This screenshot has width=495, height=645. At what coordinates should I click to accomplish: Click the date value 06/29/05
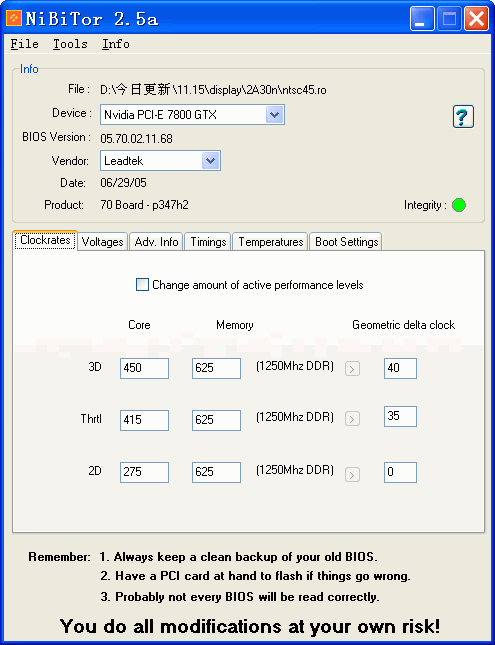(x=123, y=183)
